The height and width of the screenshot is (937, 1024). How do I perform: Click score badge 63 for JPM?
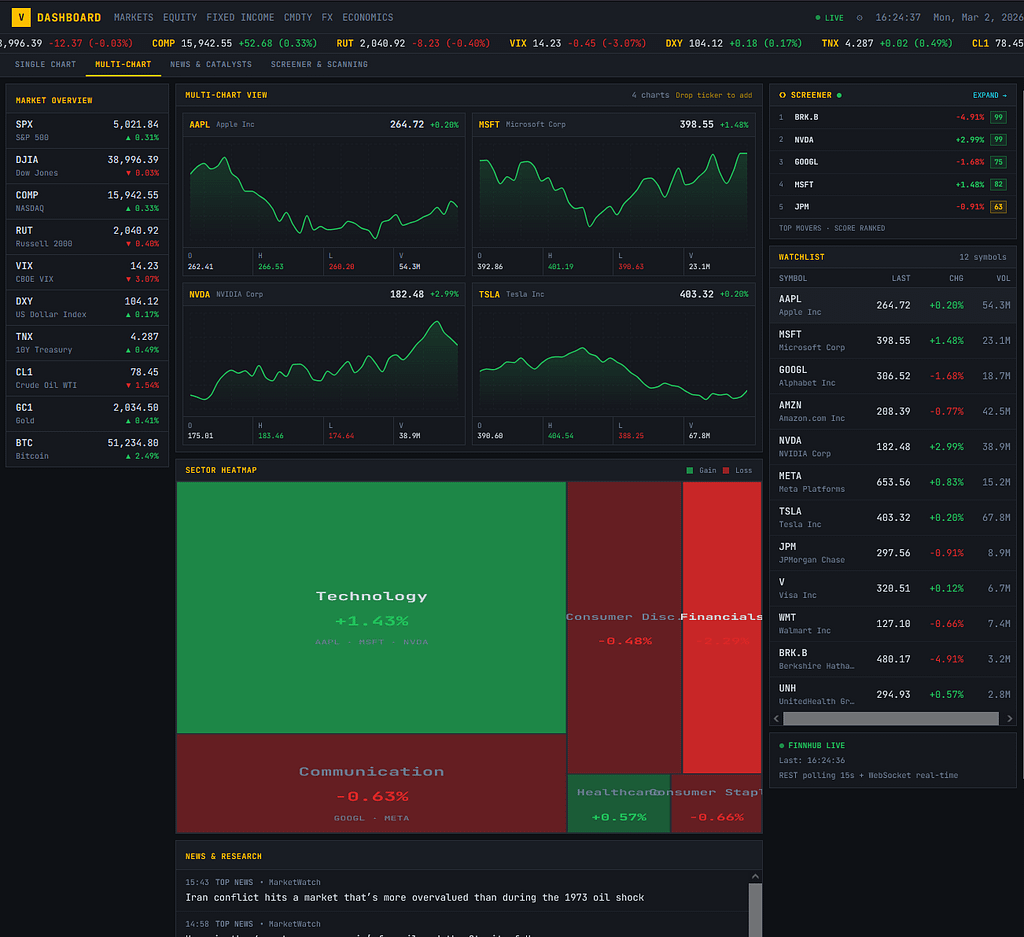coord(998,207)
